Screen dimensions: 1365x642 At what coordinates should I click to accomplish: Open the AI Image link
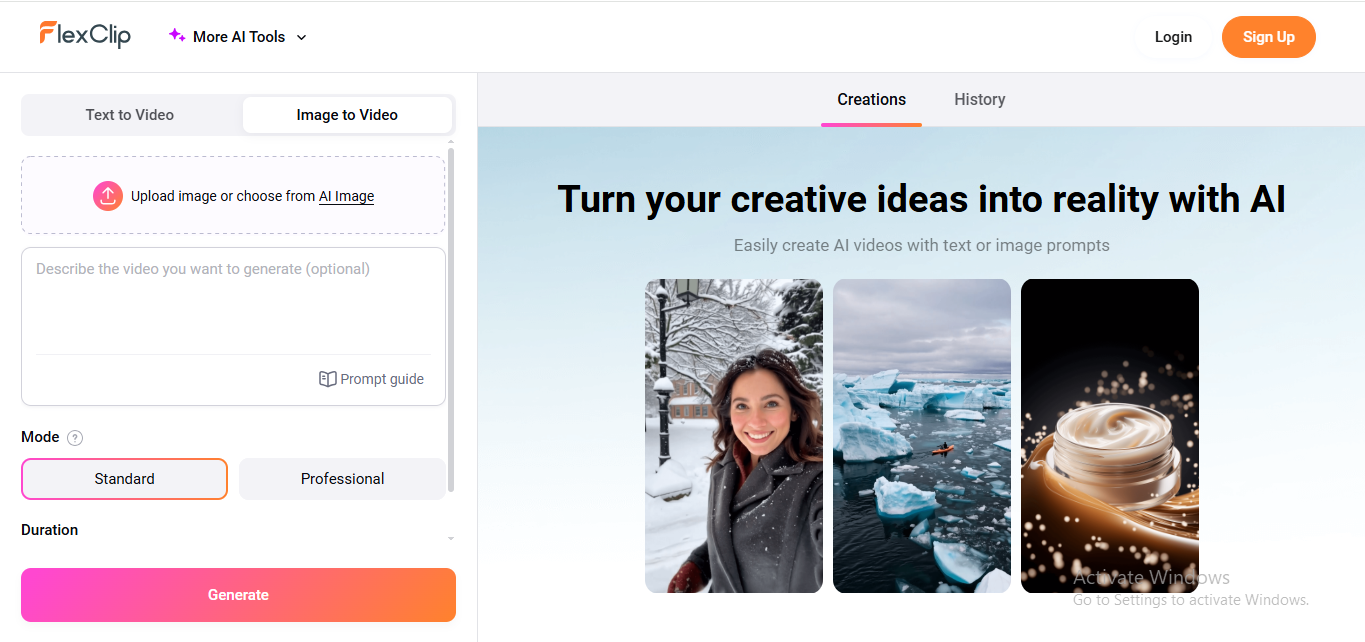coord(345,196)
